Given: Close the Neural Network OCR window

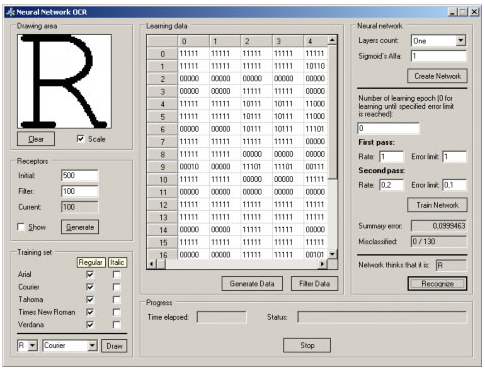Looking at the screenshot, I should pyautogui.click(x=474, y=12).
